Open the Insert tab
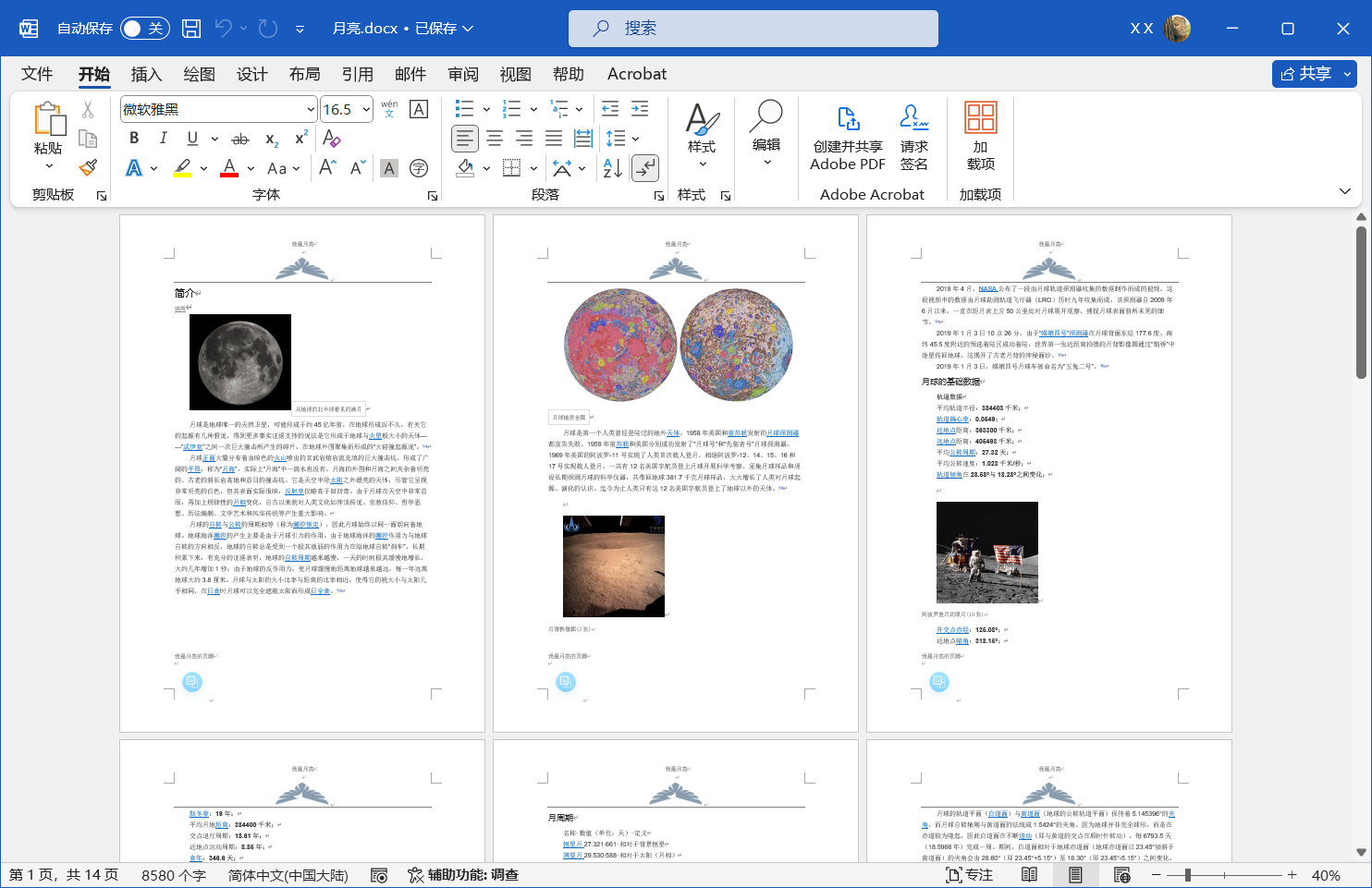This screenshot has height=888, width=1372. [146, 74]
